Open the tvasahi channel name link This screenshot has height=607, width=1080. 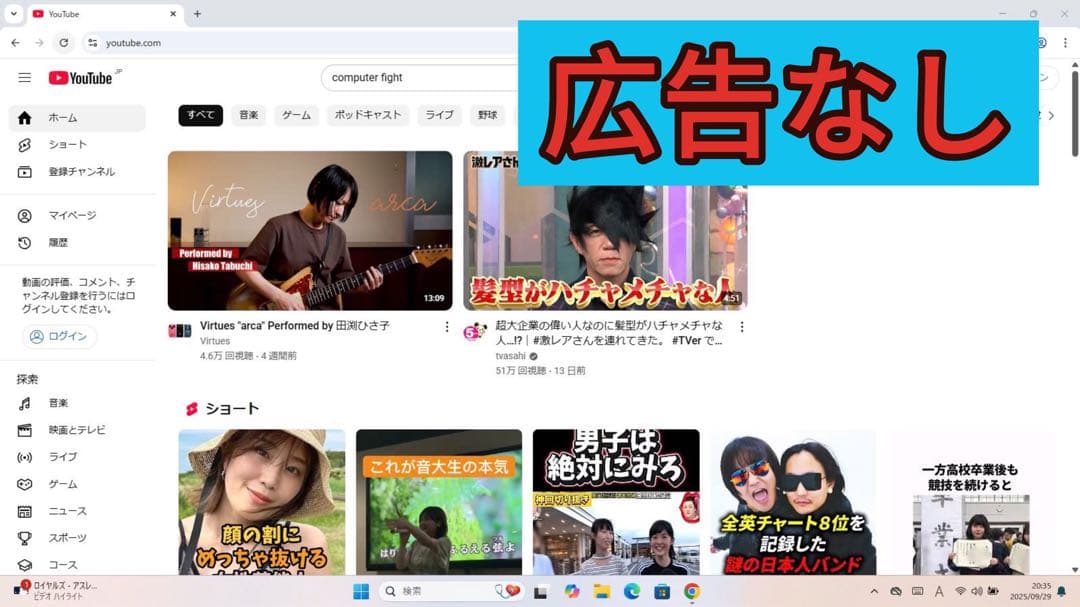[510, 356]
